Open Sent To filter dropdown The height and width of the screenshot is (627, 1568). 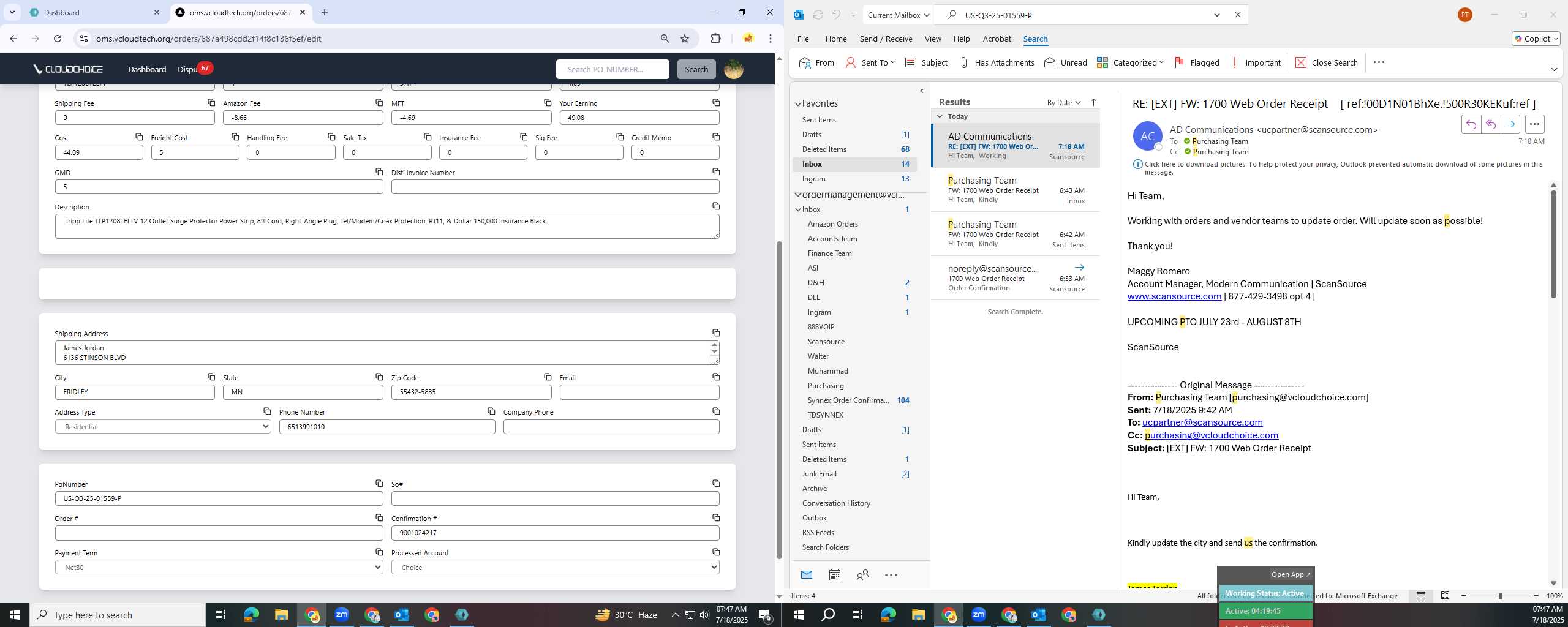[x=870, y=62]
